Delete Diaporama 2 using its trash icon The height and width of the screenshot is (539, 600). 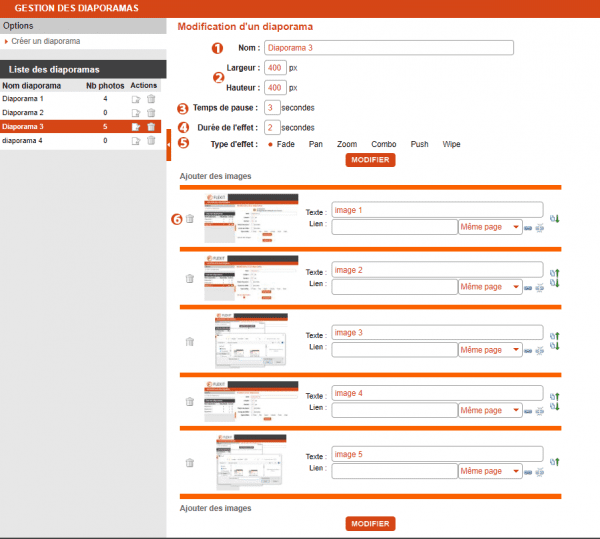(x=151, y=113)
